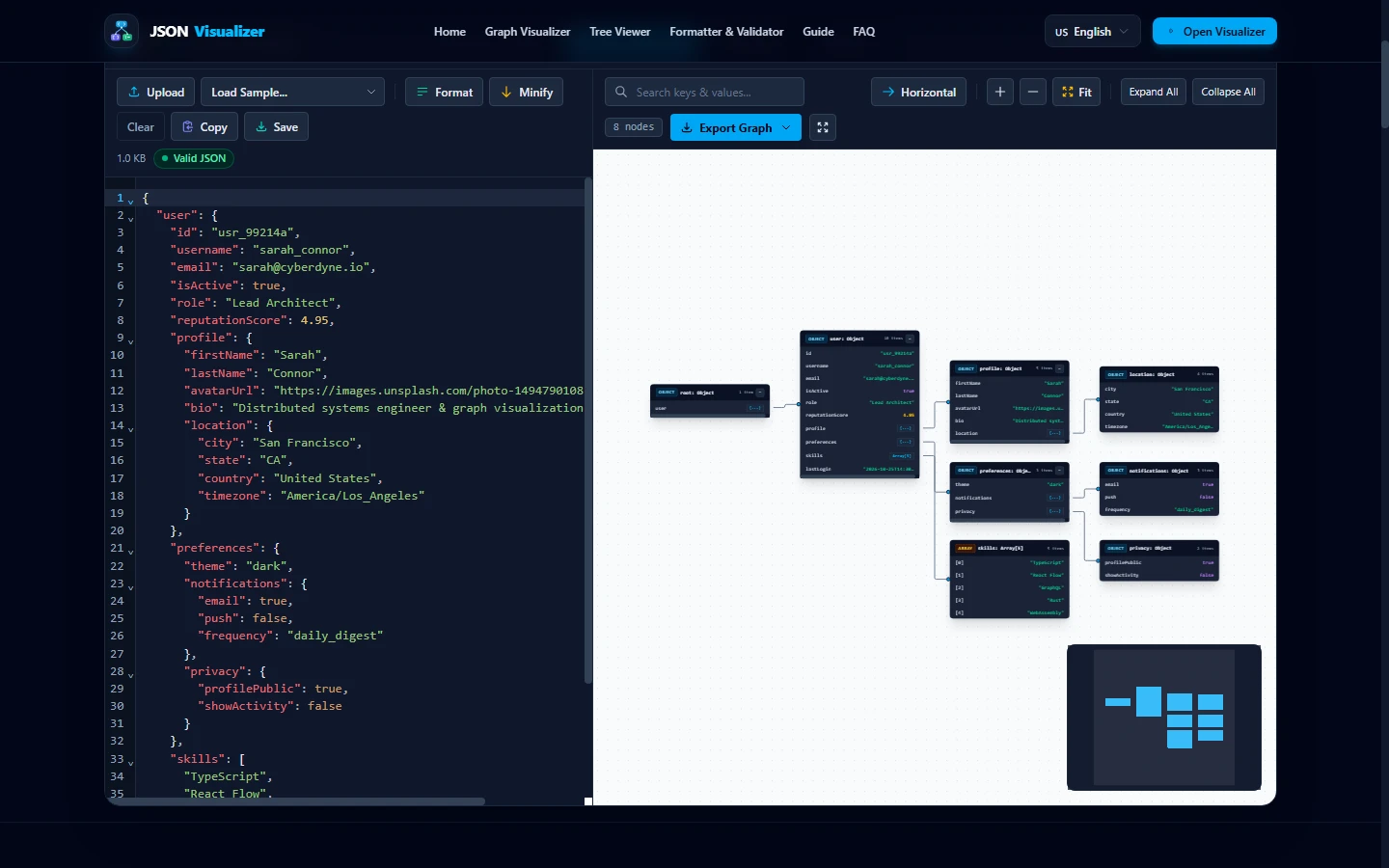Format the JSON with the Format button
Viewport: 1389px width, 868px height.
click(445, 93)
